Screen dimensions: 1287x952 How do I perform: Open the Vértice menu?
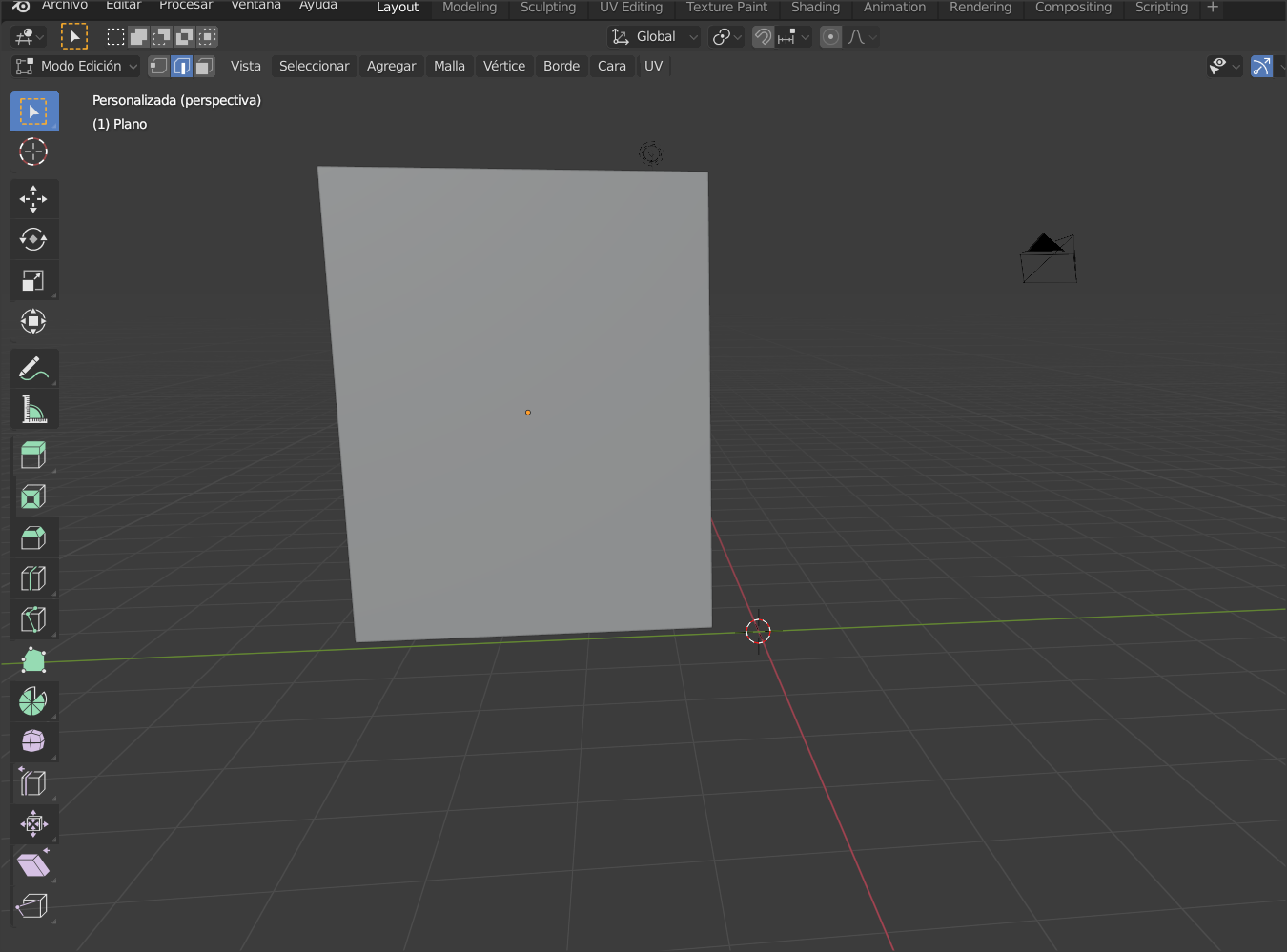pos(504,66)
